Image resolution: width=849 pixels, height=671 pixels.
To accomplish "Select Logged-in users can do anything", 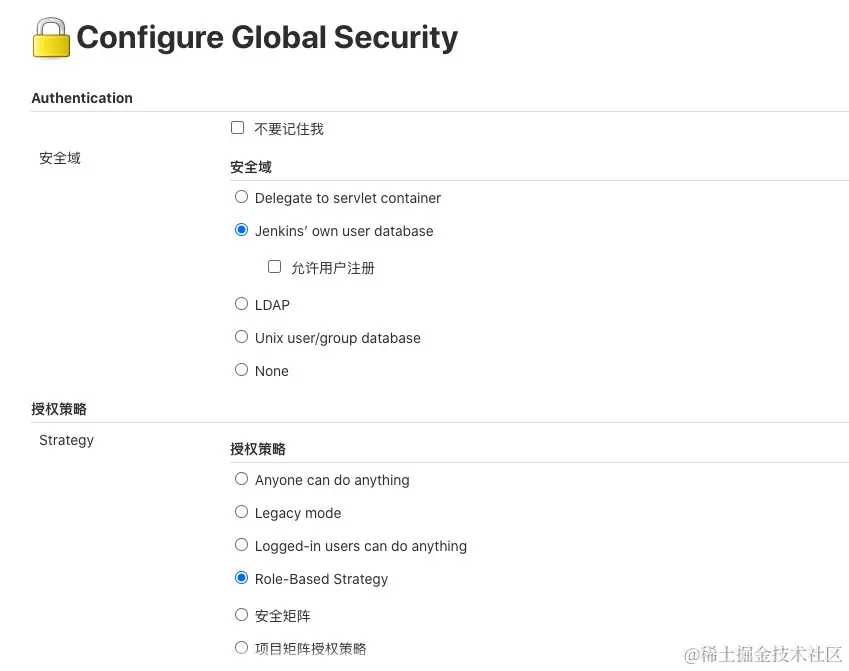I will (241, 545).
